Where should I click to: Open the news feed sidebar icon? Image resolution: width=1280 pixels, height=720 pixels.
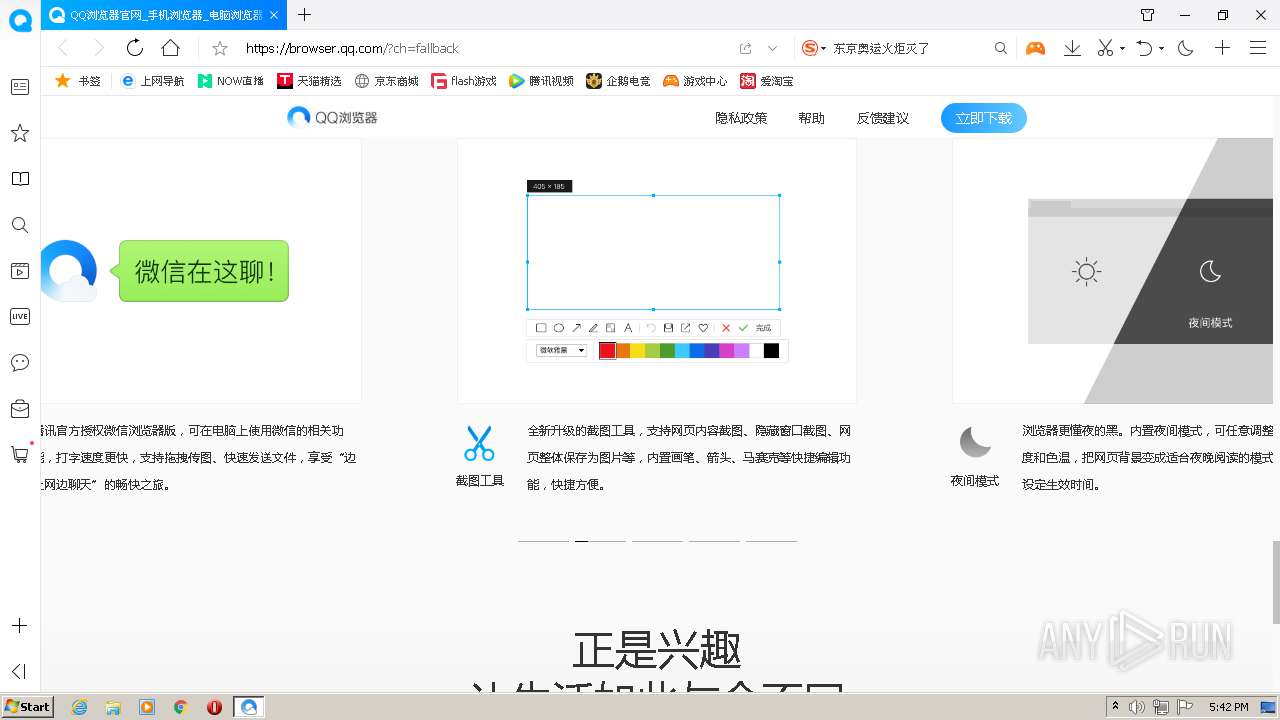coord(20,87)
